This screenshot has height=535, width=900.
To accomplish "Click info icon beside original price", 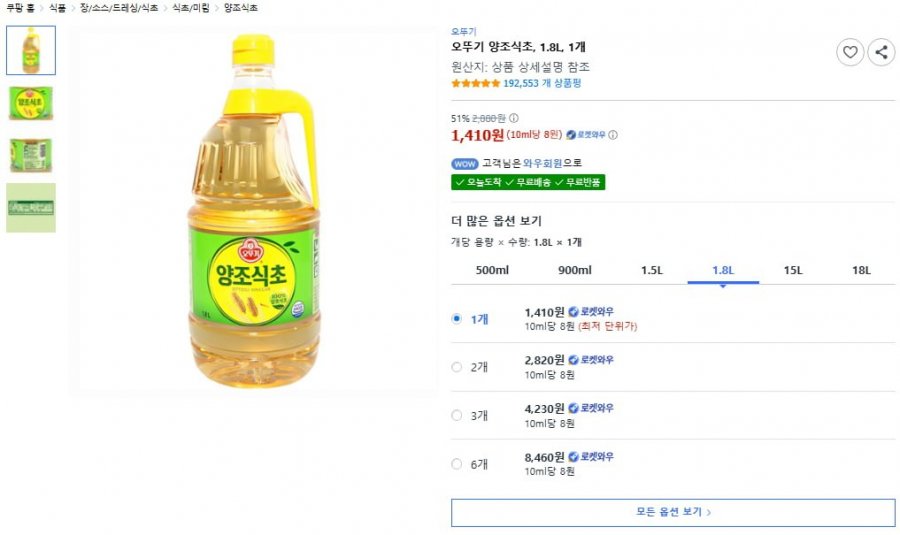I will tap(514, 118).
